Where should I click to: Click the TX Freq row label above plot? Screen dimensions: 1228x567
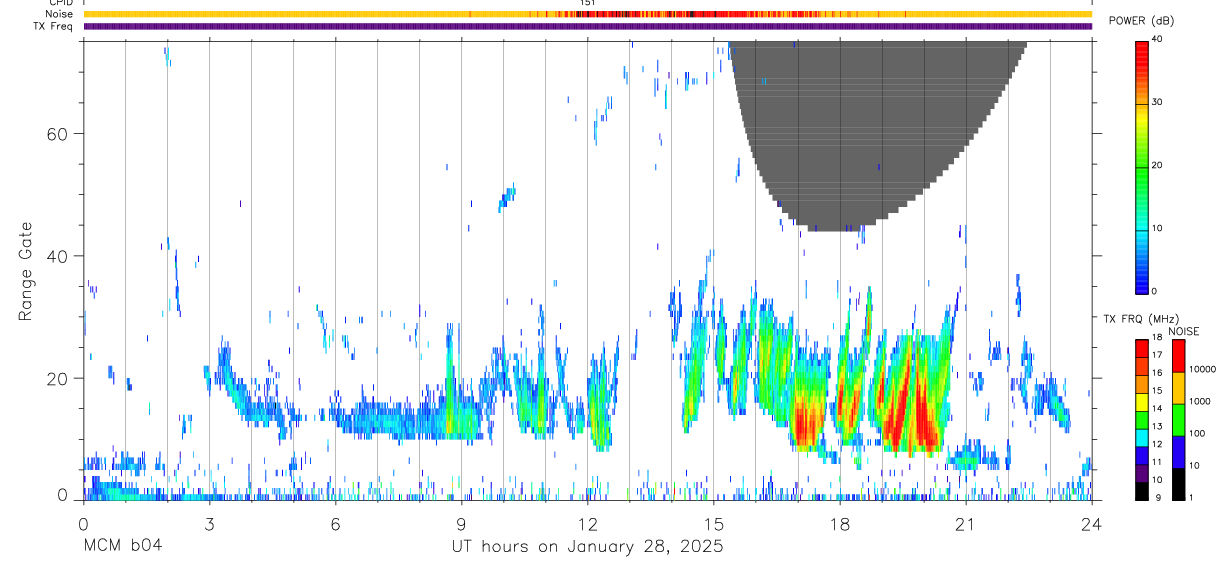coord(55,26)
